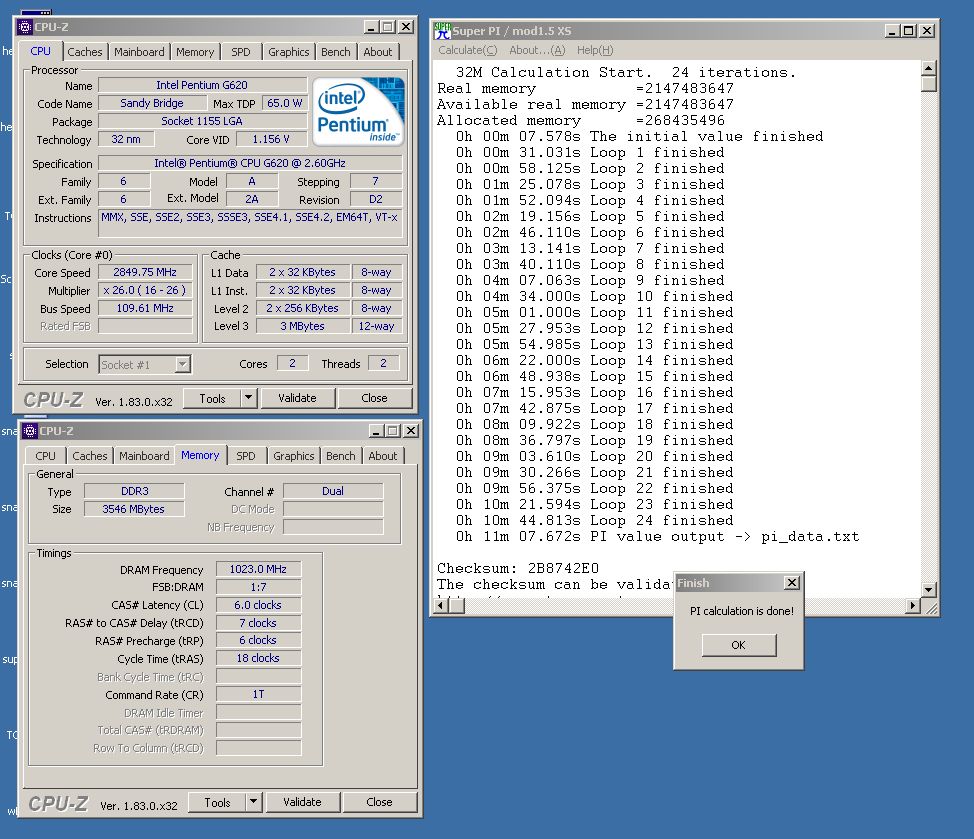Click the Code Name value 'Sandy Bridge'
The image size is (974, 839).
tap(152, 103)
